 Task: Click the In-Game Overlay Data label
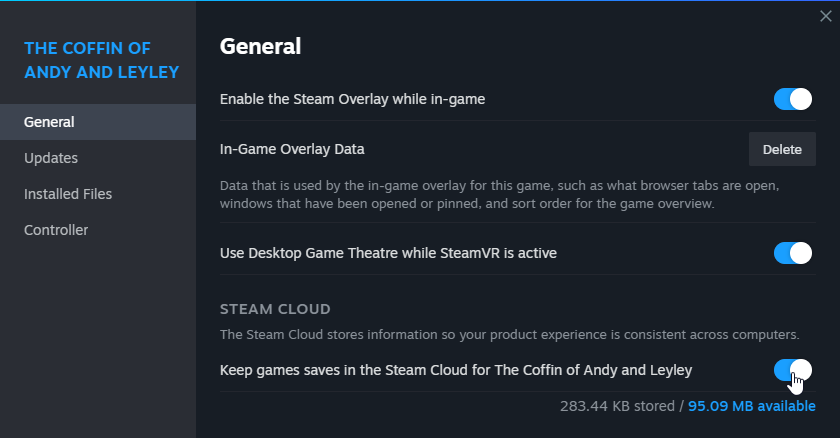(292, 149)
